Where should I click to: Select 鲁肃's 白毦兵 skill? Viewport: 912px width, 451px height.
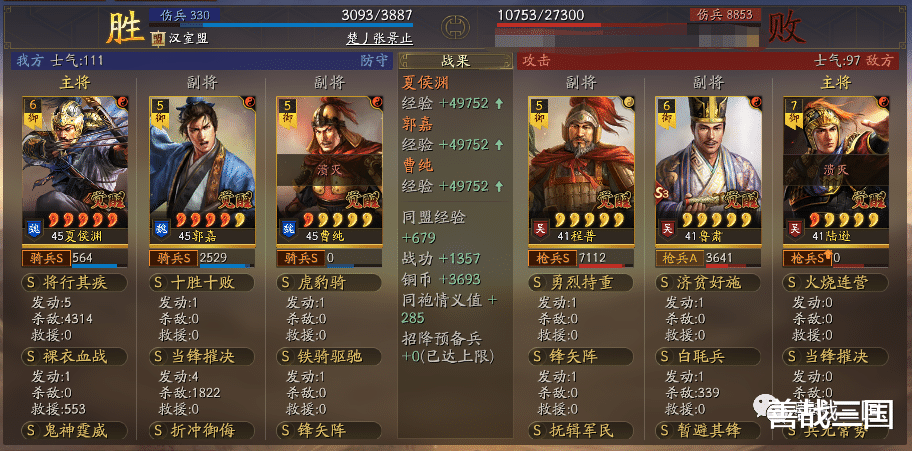(708, 357)
